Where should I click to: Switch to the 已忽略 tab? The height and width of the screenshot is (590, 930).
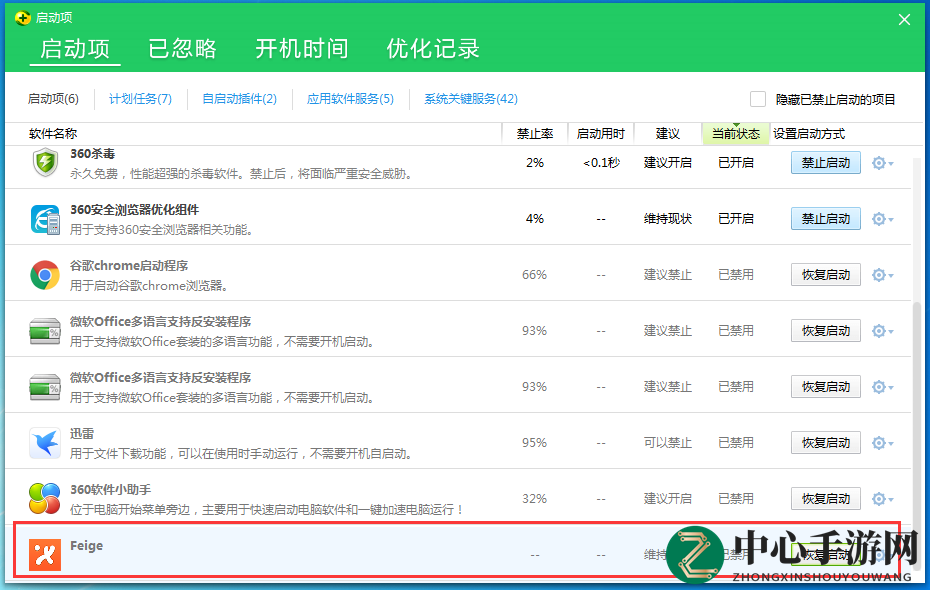point(182,49)
